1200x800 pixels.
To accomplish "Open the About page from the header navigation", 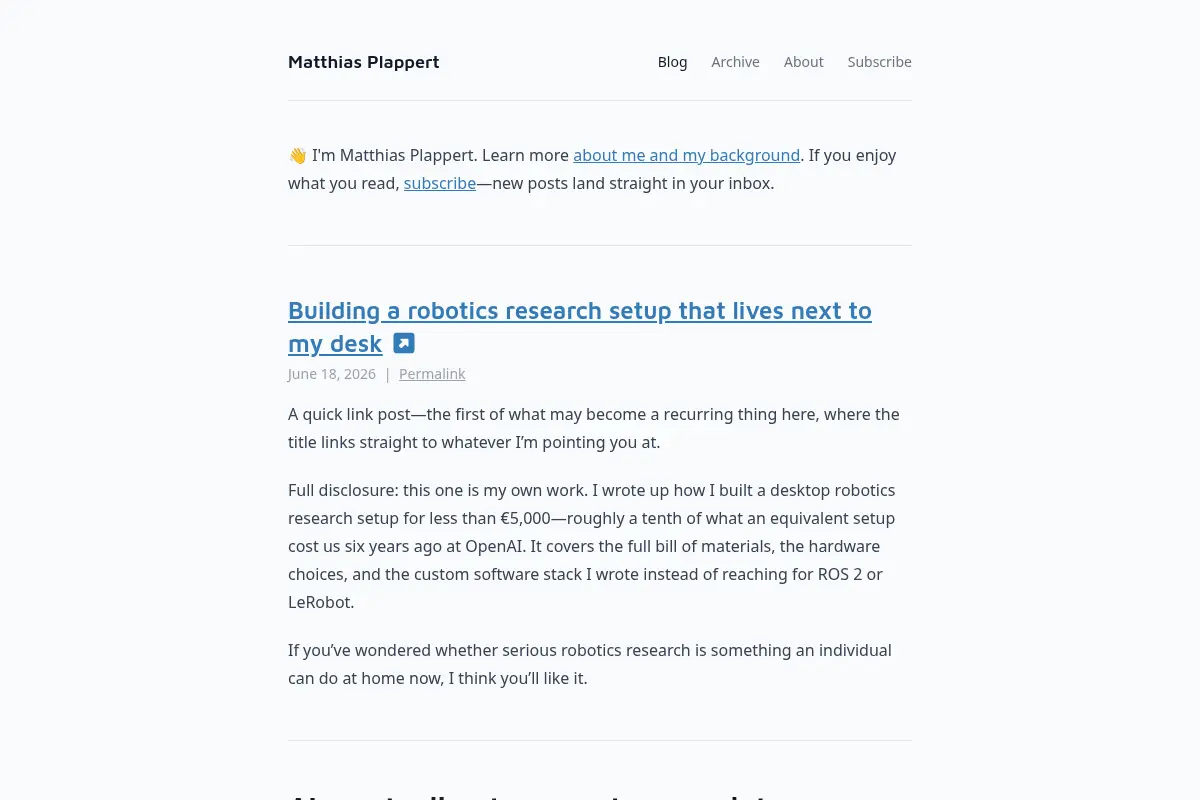I will click(803, 62).
